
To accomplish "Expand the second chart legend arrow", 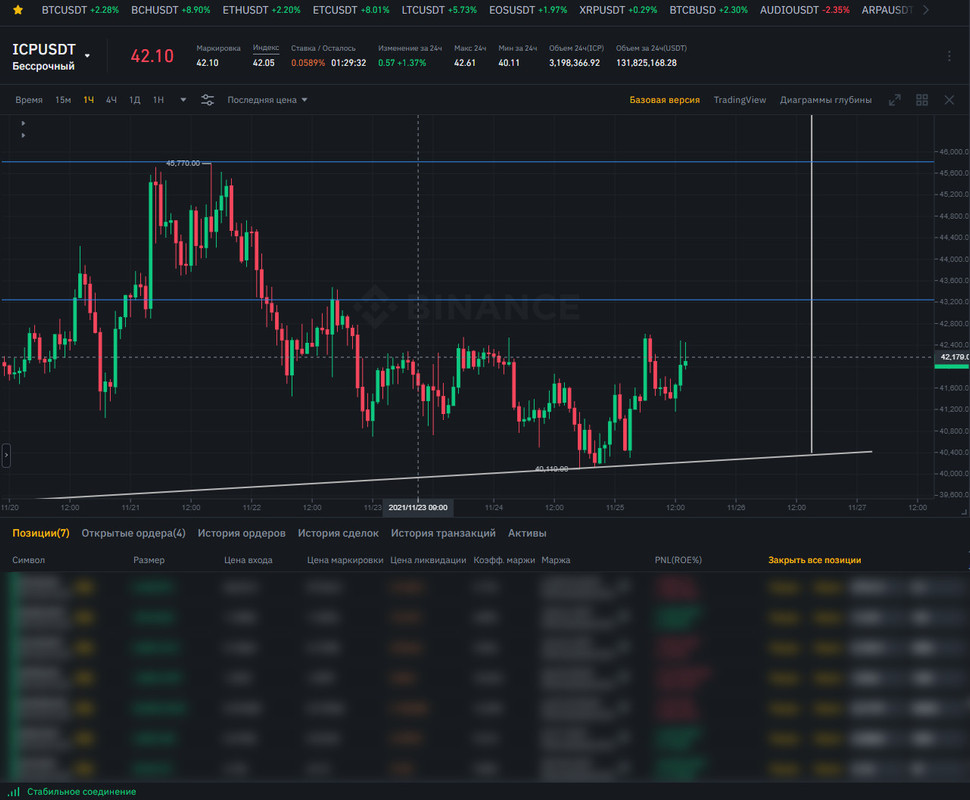I will (24, 135).
